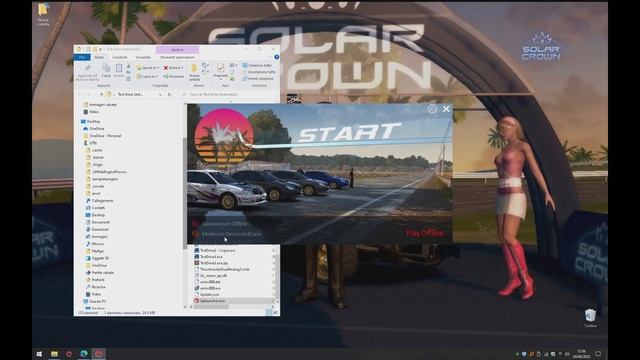Select TestDrive2.exe file in list
Screen dimensions: 640x360
209,257
